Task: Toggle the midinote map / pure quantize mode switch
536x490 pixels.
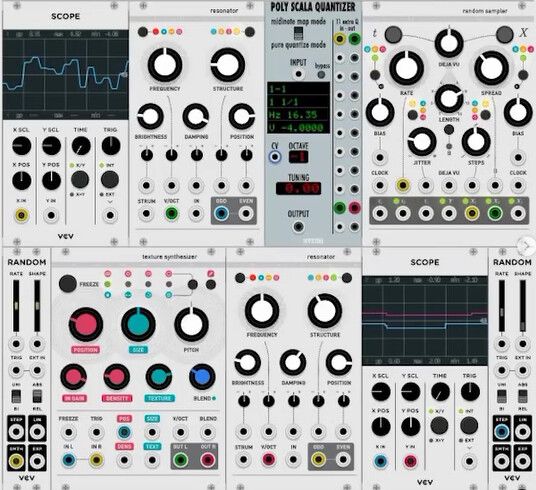Action: [298, 34]
